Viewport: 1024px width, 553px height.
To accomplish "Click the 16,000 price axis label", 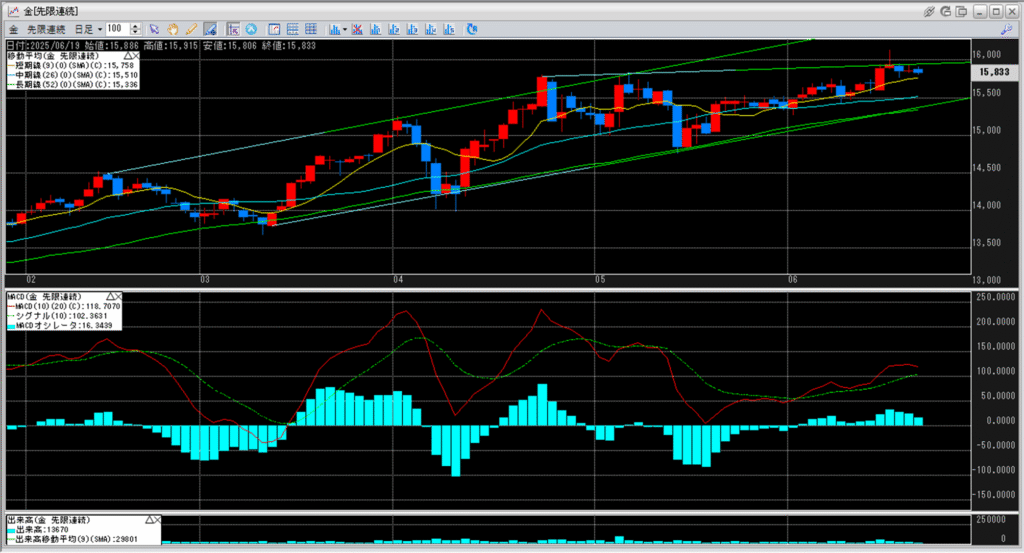I will (x=986, y=55).
